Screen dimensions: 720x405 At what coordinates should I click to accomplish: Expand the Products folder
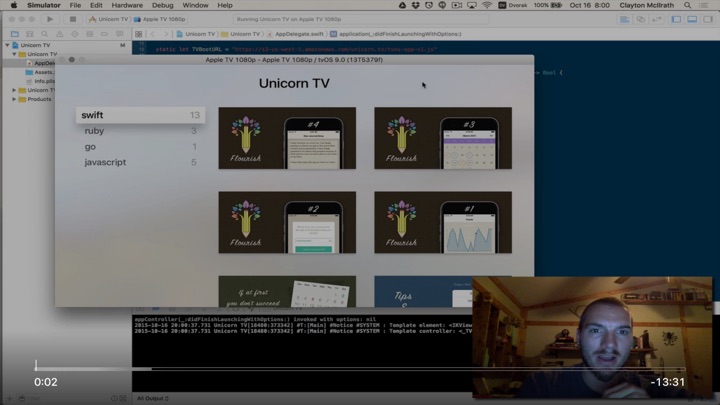click(14, 99)
